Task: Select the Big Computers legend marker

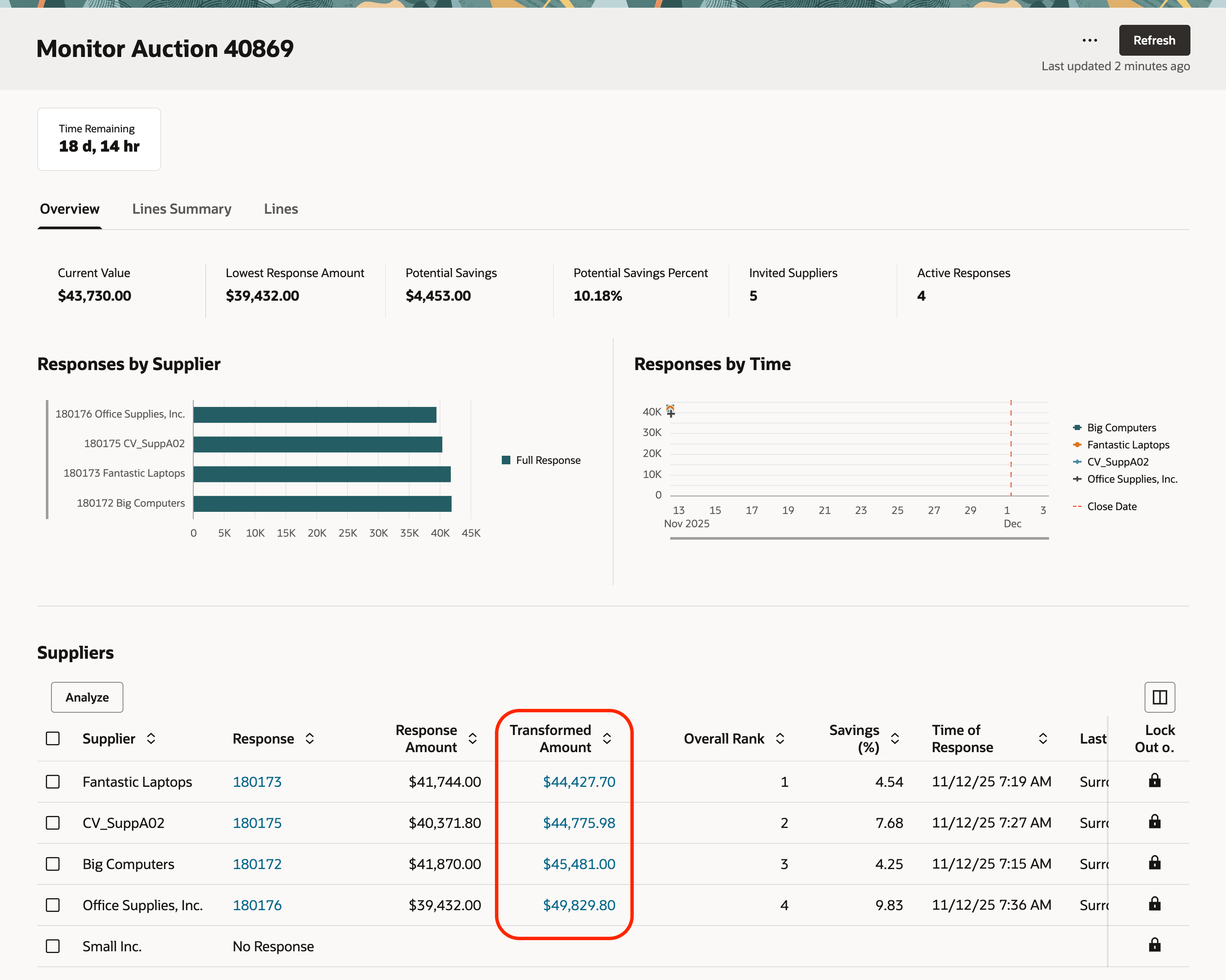Action: (x=1078, y=427)
